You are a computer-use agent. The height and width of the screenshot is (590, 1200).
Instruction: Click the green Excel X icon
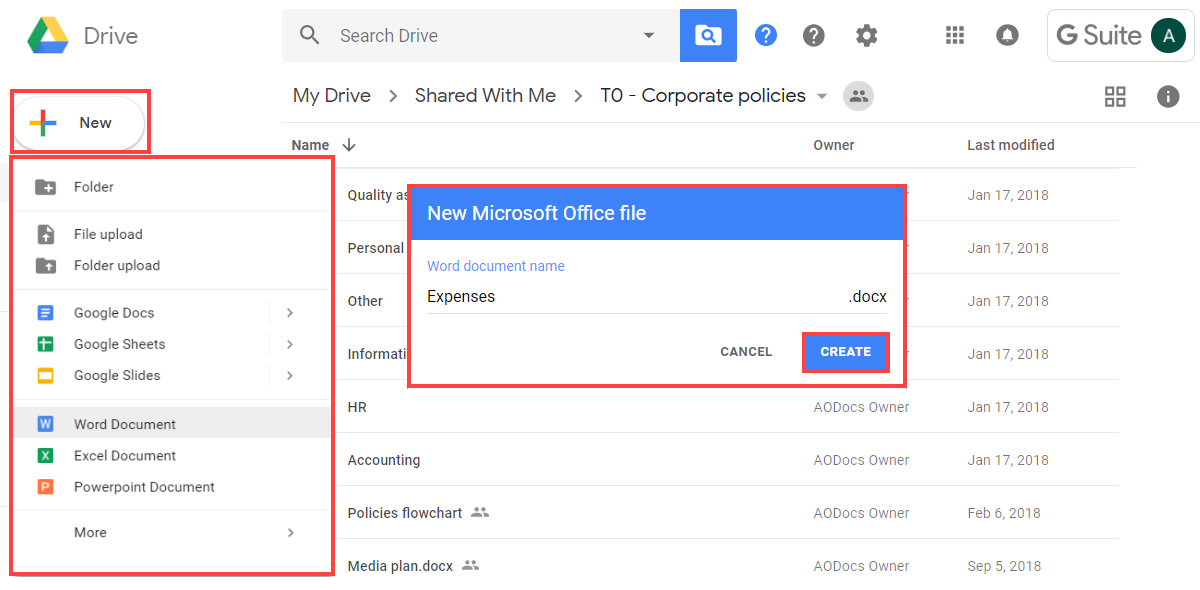point(45,455)
